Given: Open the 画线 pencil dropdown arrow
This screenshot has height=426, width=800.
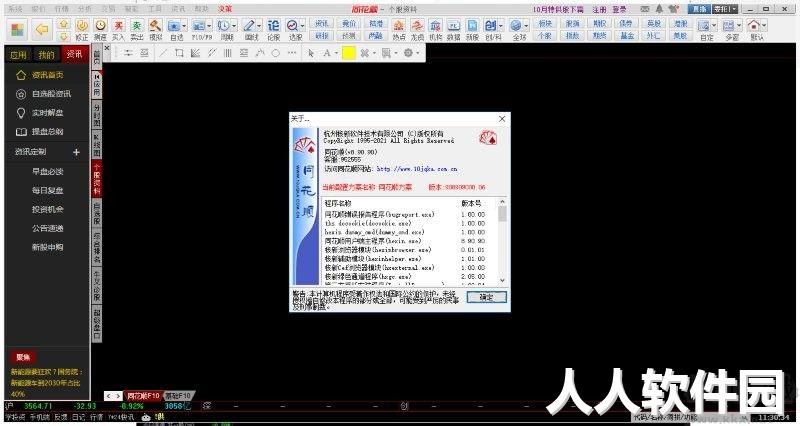Looking at the screenshot, I should (x=259, y=25).
